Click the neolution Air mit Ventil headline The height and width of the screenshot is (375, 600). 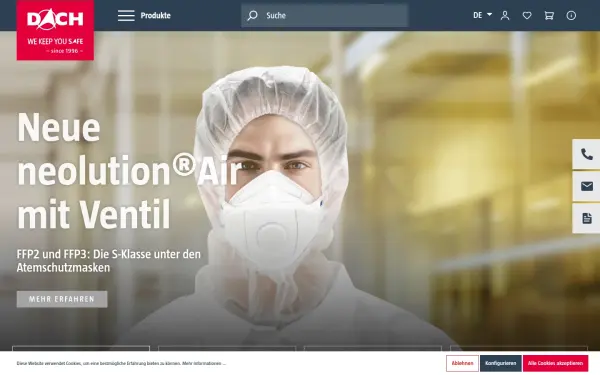pos(130,171)
